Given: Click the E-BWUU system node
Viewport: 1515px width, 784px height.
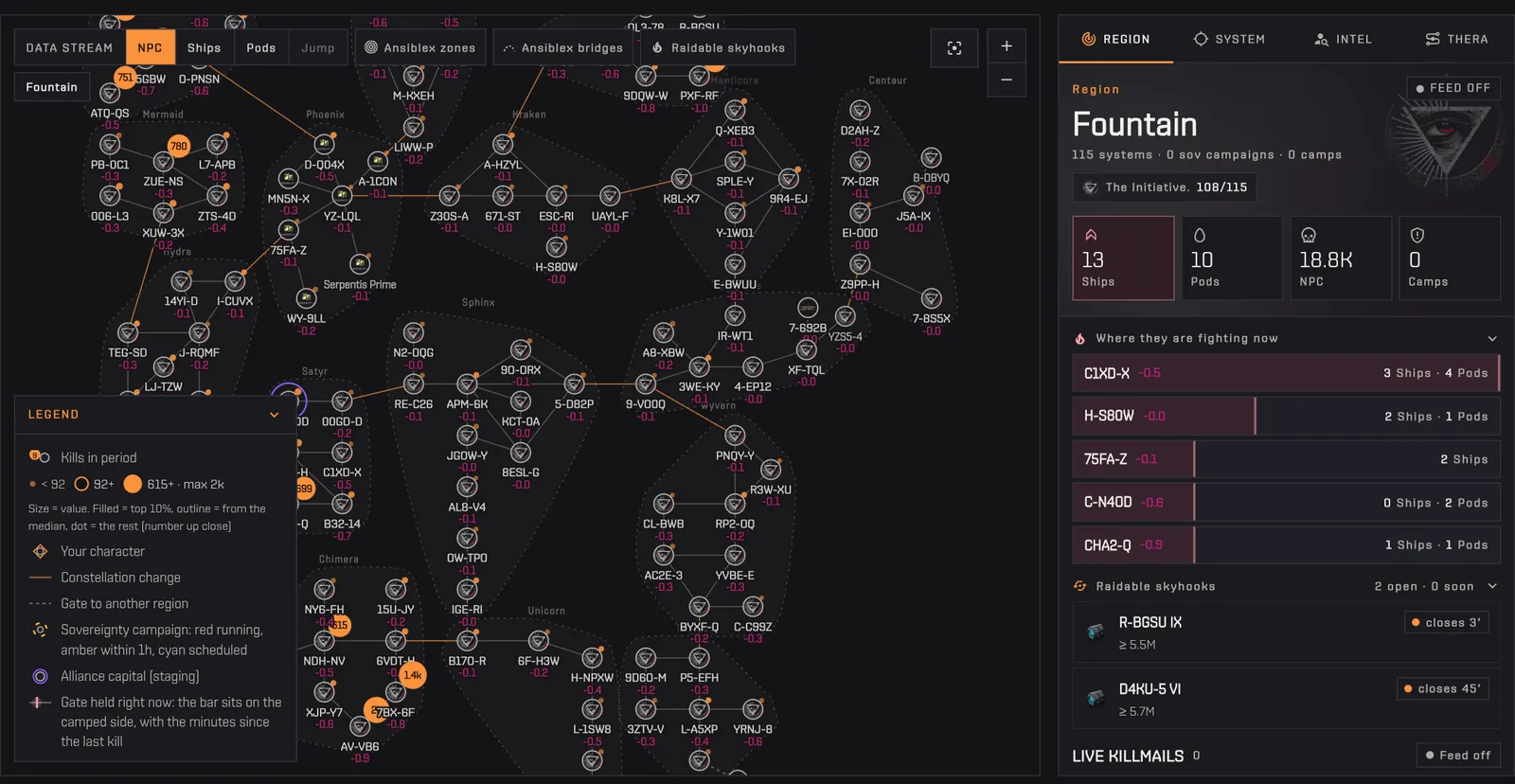Looking at the screenshot, I should pyautogui.click(x=735, y=264).
